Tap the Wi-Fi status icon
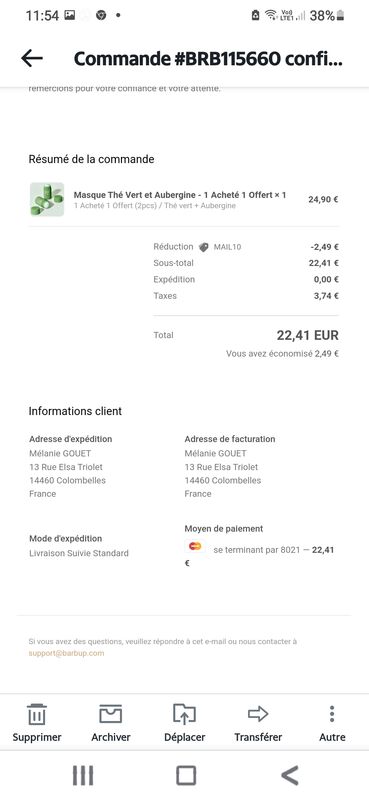The height and width of the screenshot is (800, 369). pyautogui.click(x=270, y=15)
